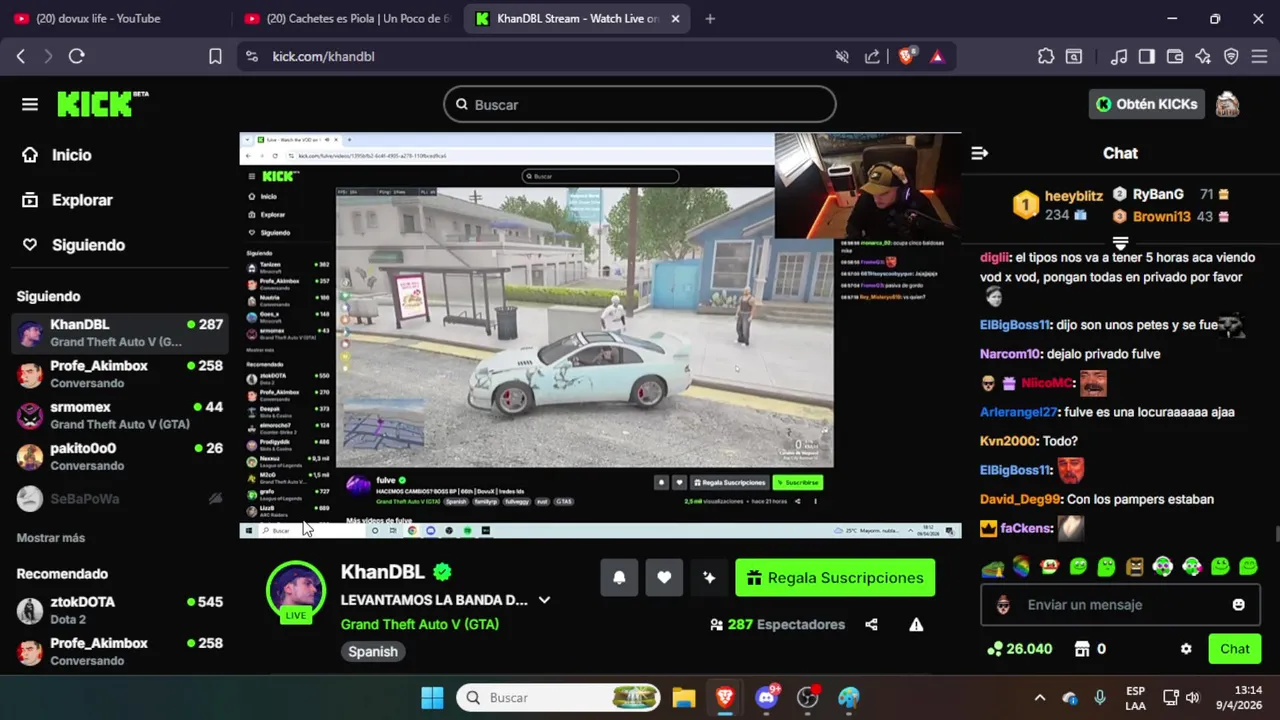Click the sparkle button beside Regala Suscripciones
Viewport: 1280px width, 720px height.
point(709,578)
